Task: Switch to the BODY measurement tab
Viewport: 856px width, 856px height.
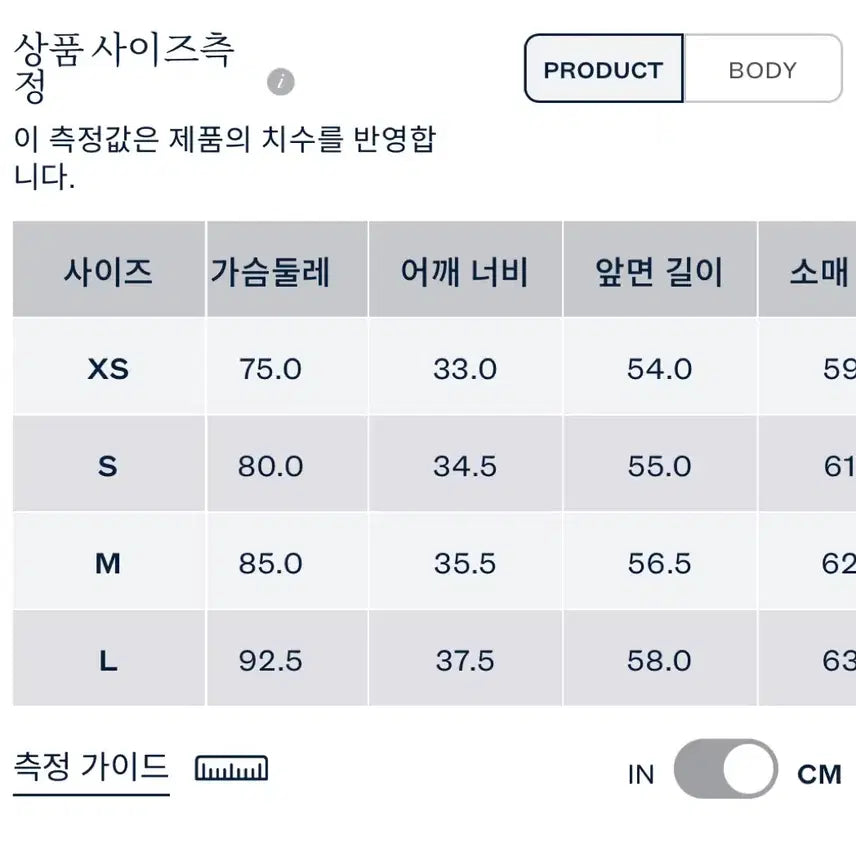Action: [762, 70]
